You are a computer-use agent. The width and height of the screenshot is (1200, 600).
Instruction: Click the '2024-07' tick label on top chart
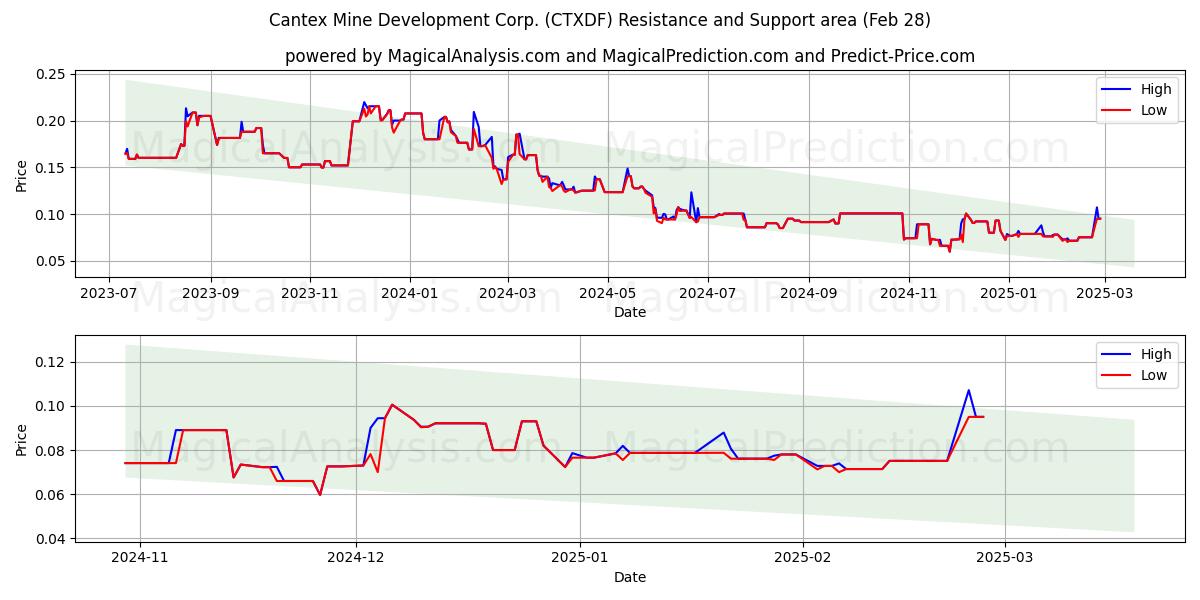pyautogui.click(x=708, y=294)
